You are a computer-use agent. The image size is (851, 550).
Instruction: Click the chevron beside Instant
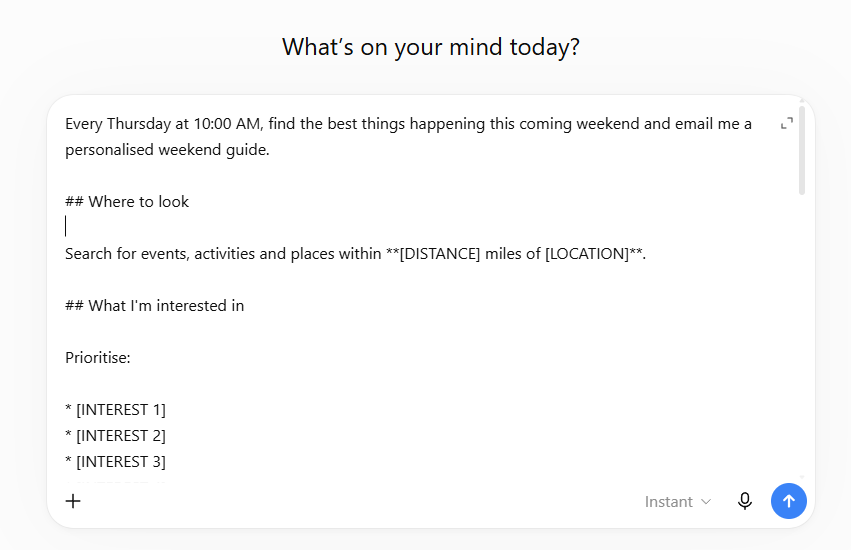(x=706, y=502)
